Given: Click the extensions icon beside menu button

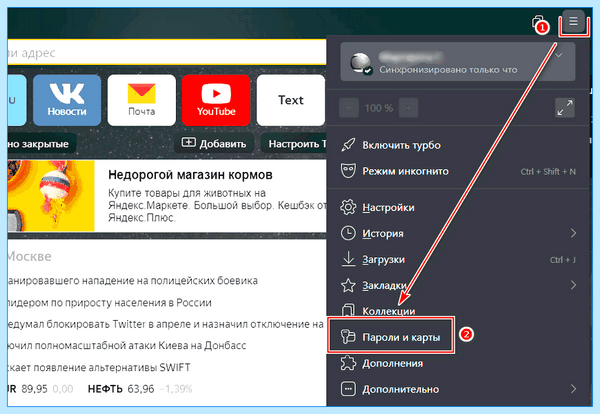Looking at the screenshot, I should 539,22.
